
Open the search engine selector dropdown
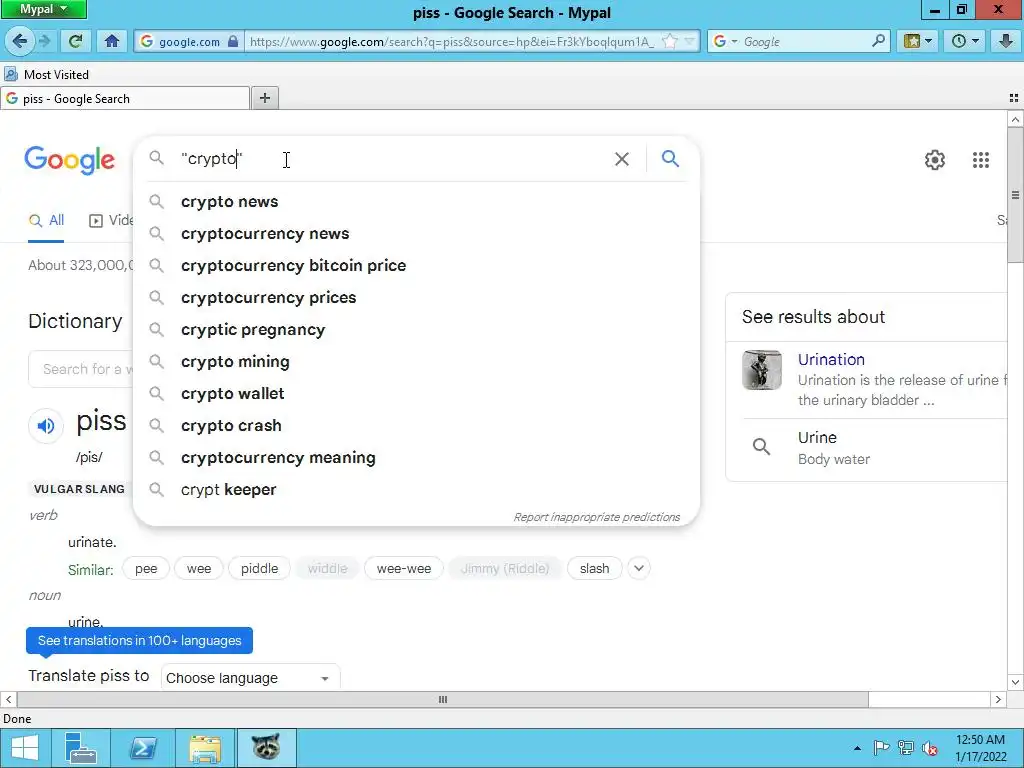pyautogui.click(x=725, y=41)
